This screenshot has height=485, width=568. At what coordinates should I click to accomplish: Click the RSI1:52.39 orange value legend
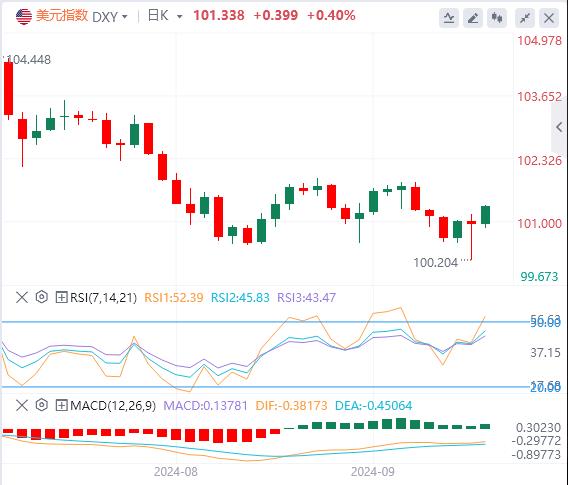click(174, 297)
